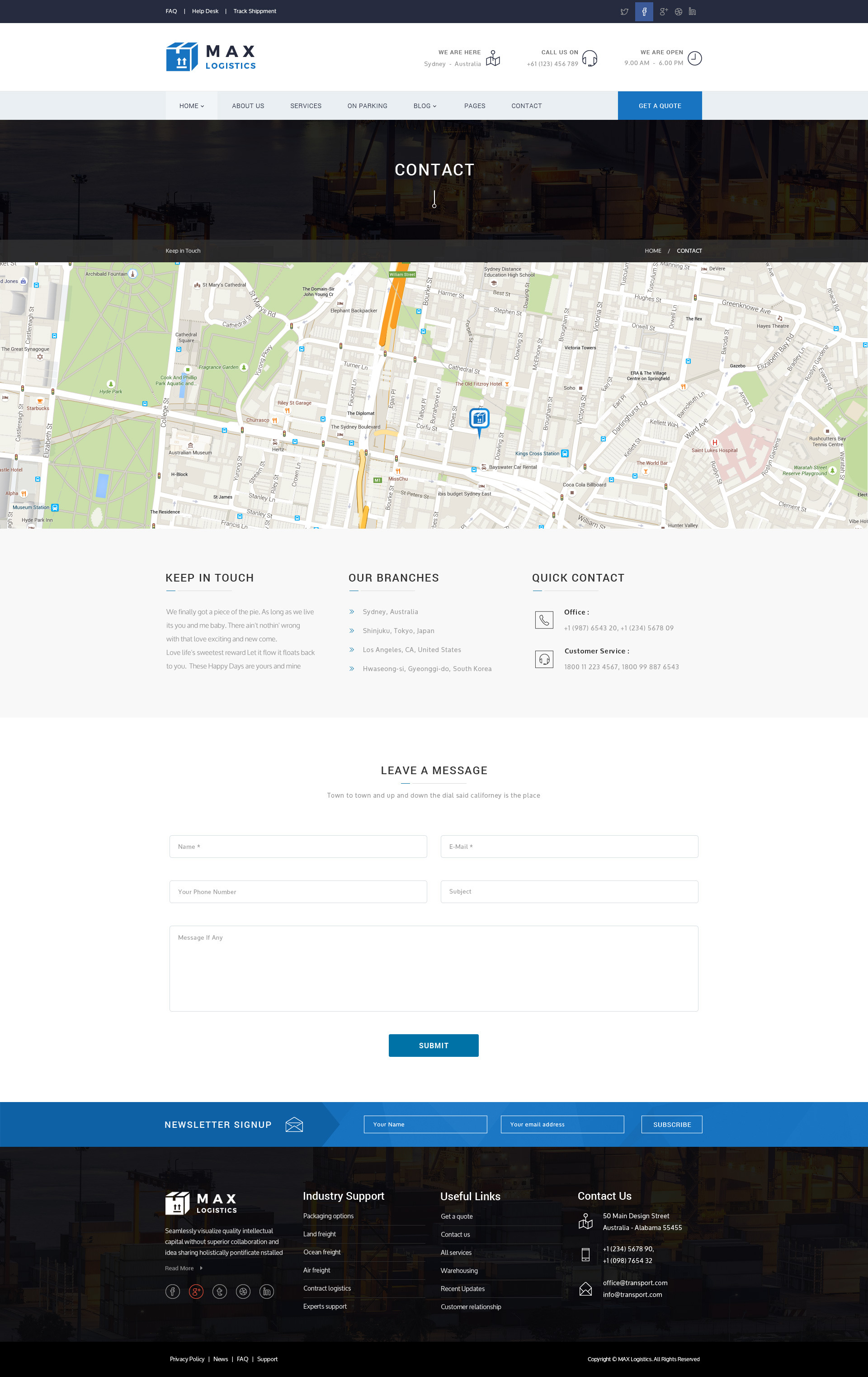Click the Tumblr icon in footer
868x1377 pixels.
(220, 1291)
